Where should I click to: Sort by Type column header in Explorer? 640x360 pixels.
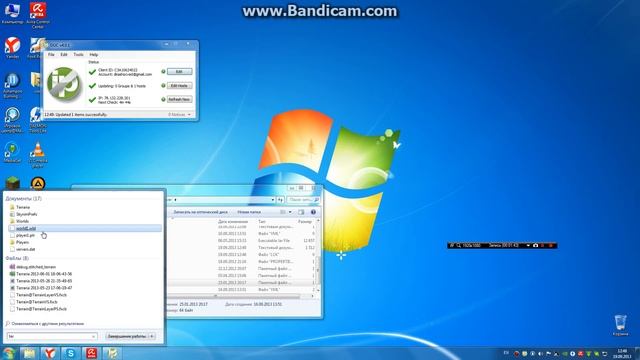coord(262,222)
